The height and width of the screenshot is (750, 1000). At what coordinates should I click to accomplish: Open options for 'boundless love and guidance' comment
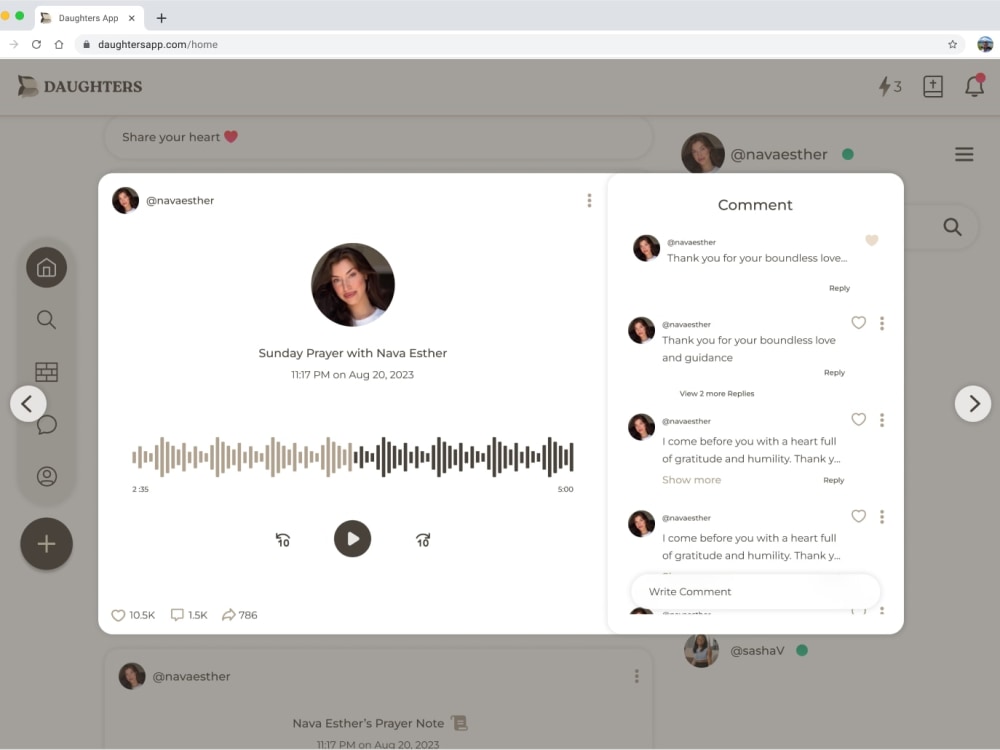click(882, 323)
